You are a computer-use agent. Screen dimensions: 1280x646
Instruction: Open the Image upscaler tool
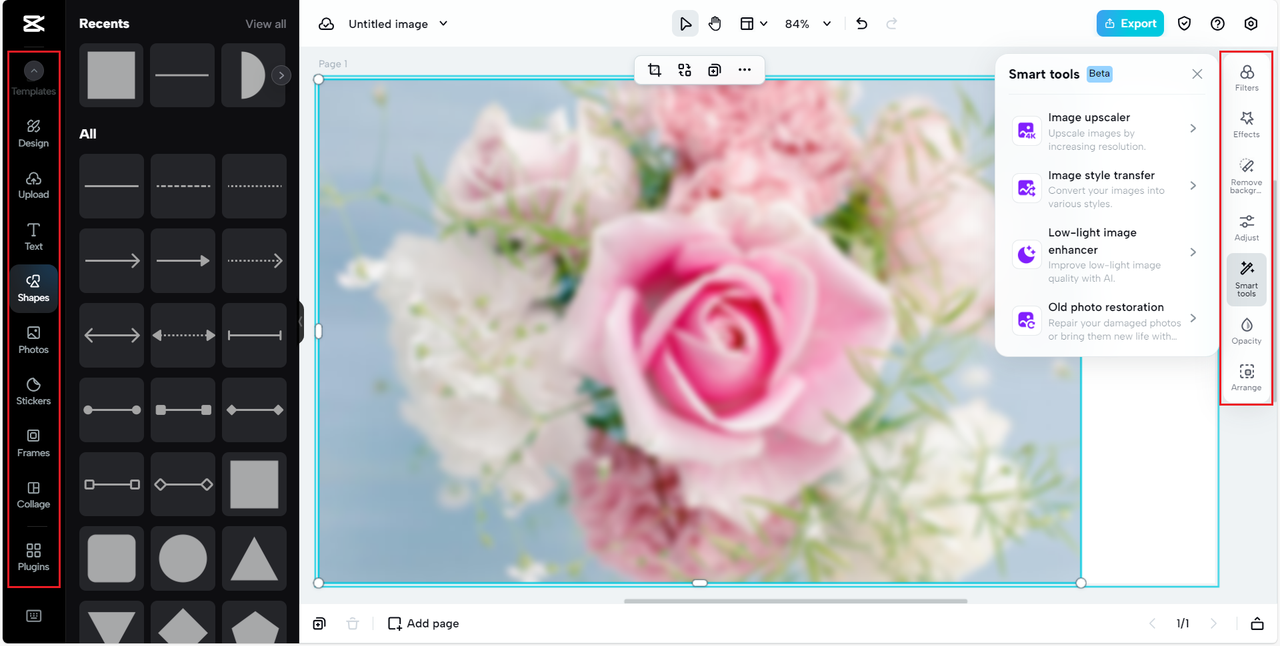tap(1106, 131)
